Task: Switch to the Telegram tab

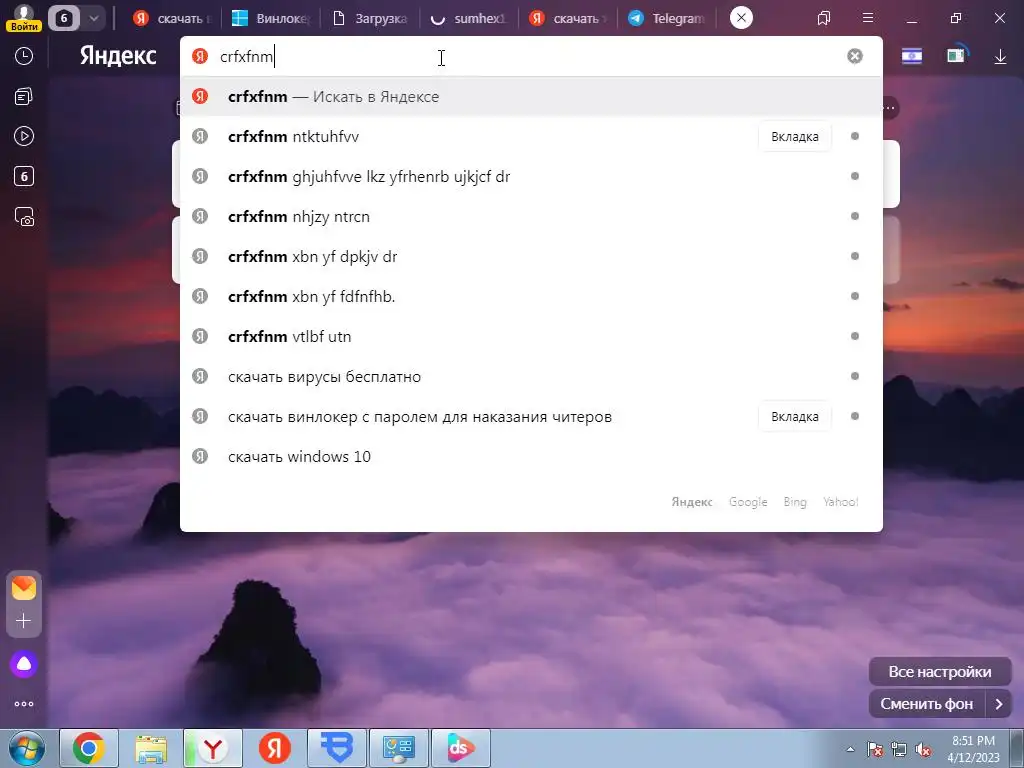Action: pyautogui.click(x=666, y=18)
